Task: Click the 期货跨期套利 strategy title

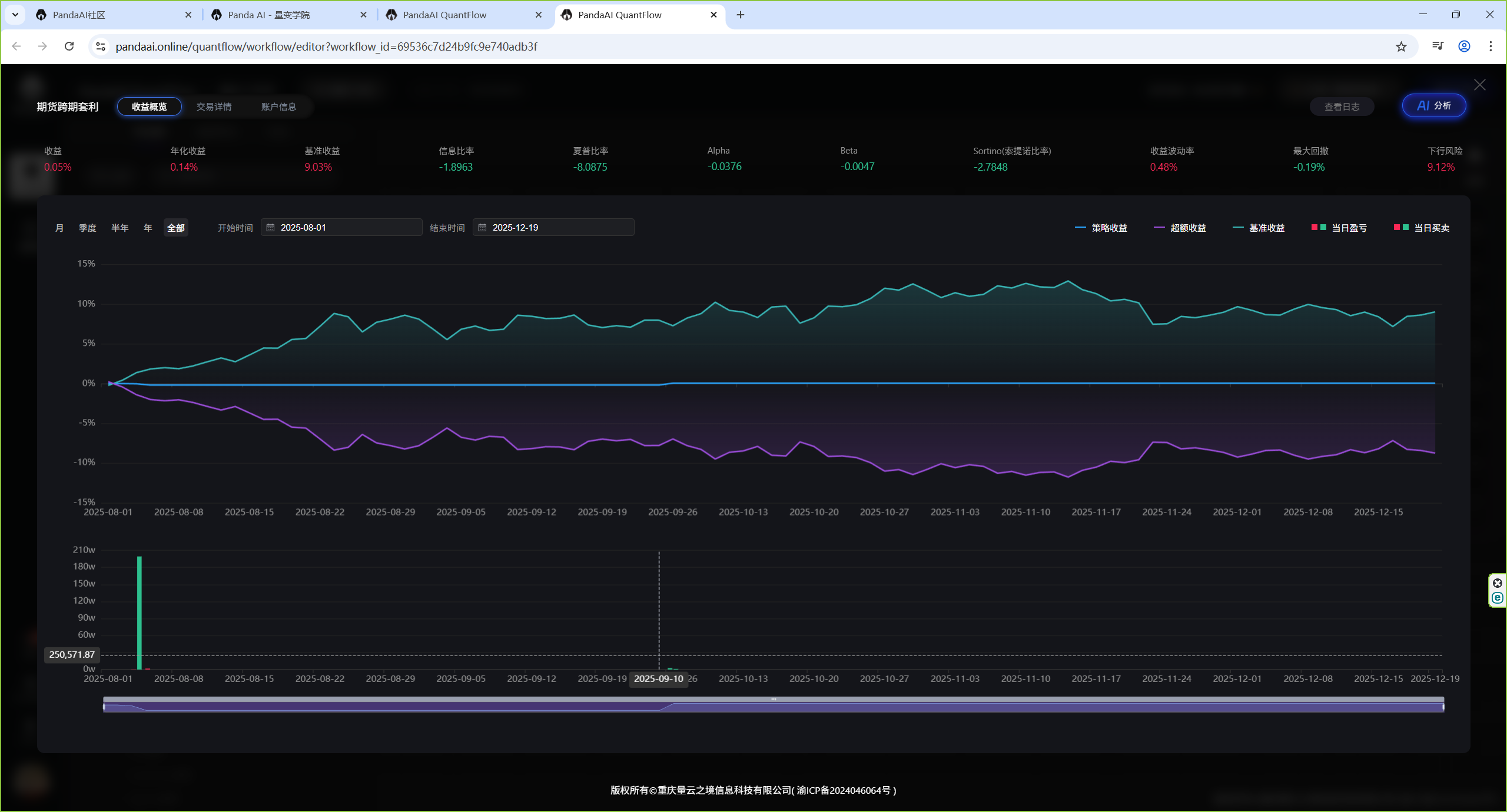Action: click(x=68, y=107)
